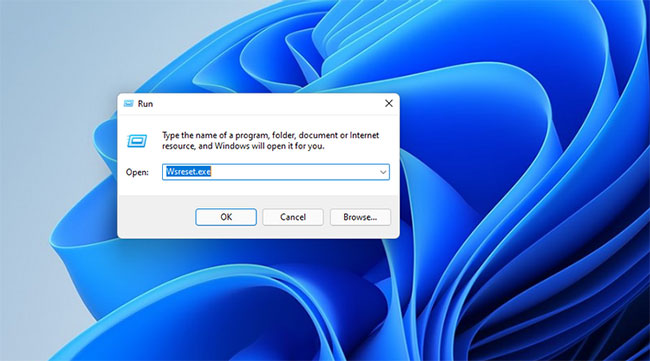The image size is (650, 361).
Task: Click the "Type the name of a program" line
Action: tap(270, 135)
